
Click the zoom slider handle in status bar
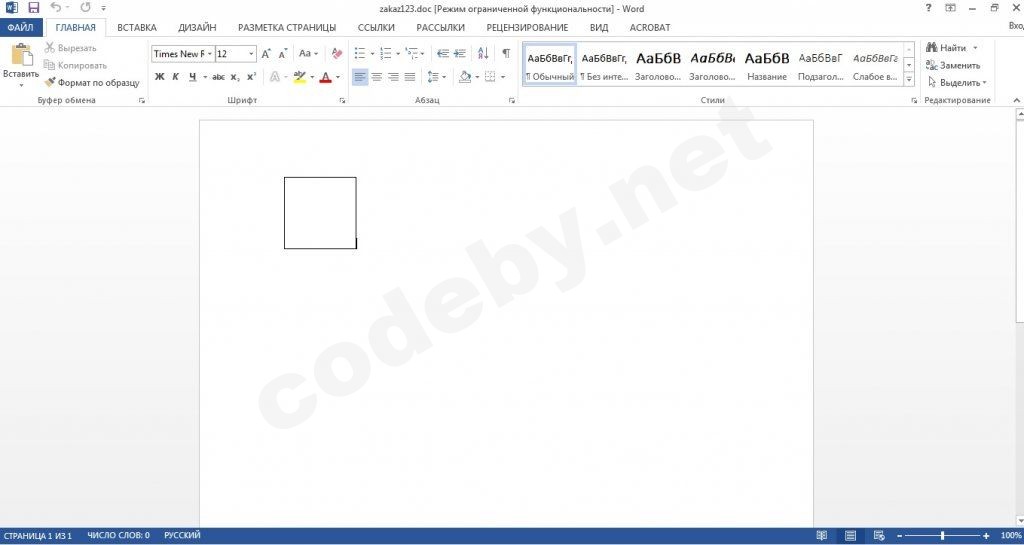pyautogui.click(x=942, y=536)
